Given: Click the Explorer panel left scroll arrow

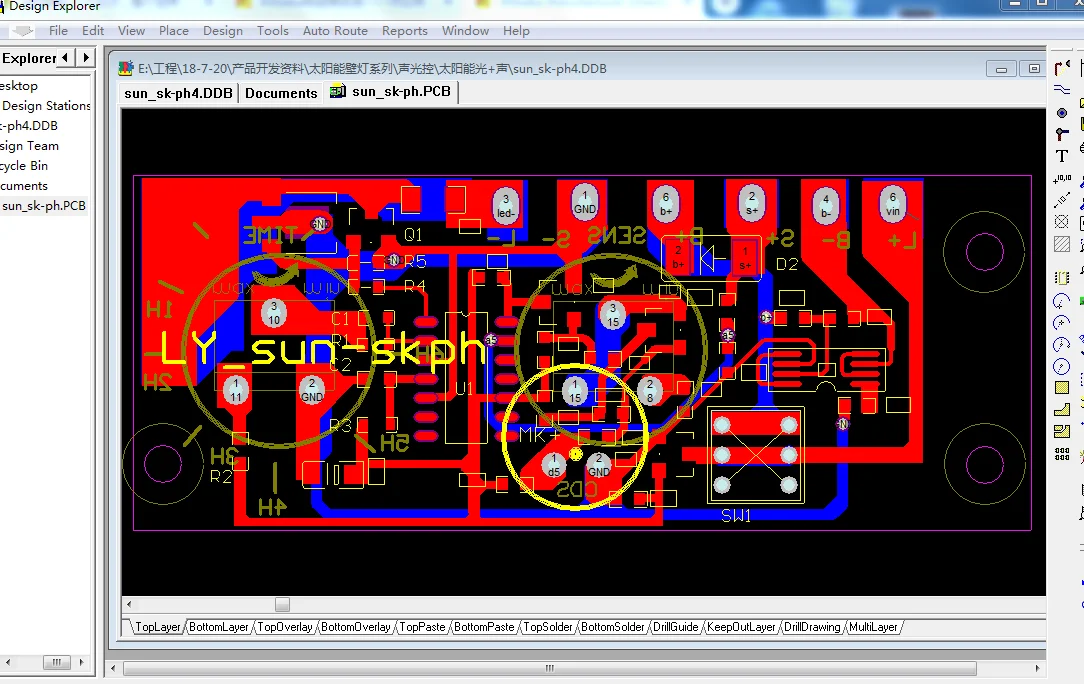Looking at the screenshot, I should [x=66, y=58].
